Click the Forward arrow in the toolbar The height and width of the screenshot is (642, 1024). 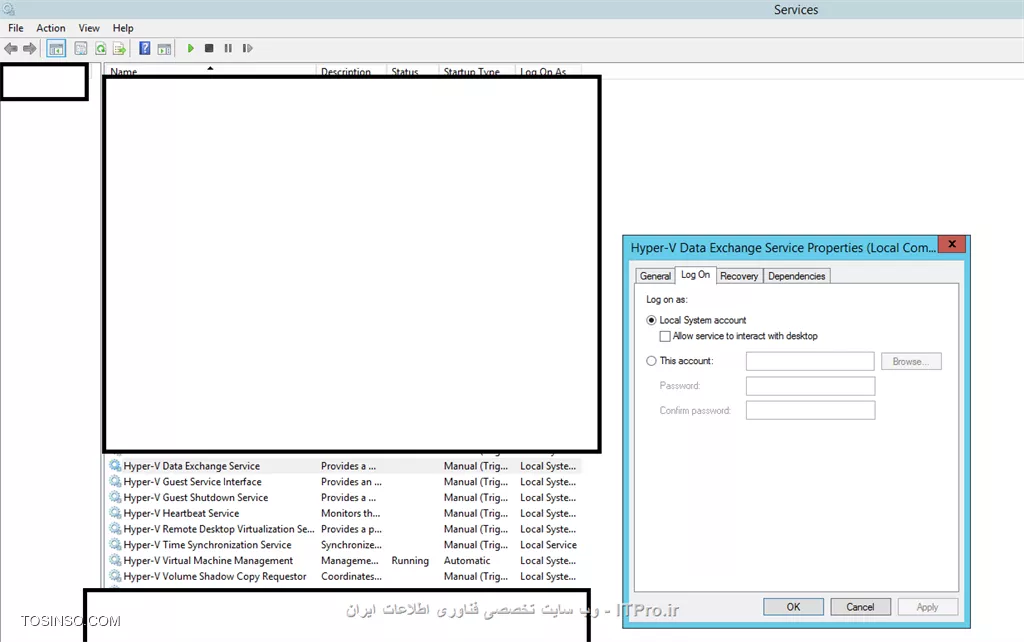click(x=29, y=48)
